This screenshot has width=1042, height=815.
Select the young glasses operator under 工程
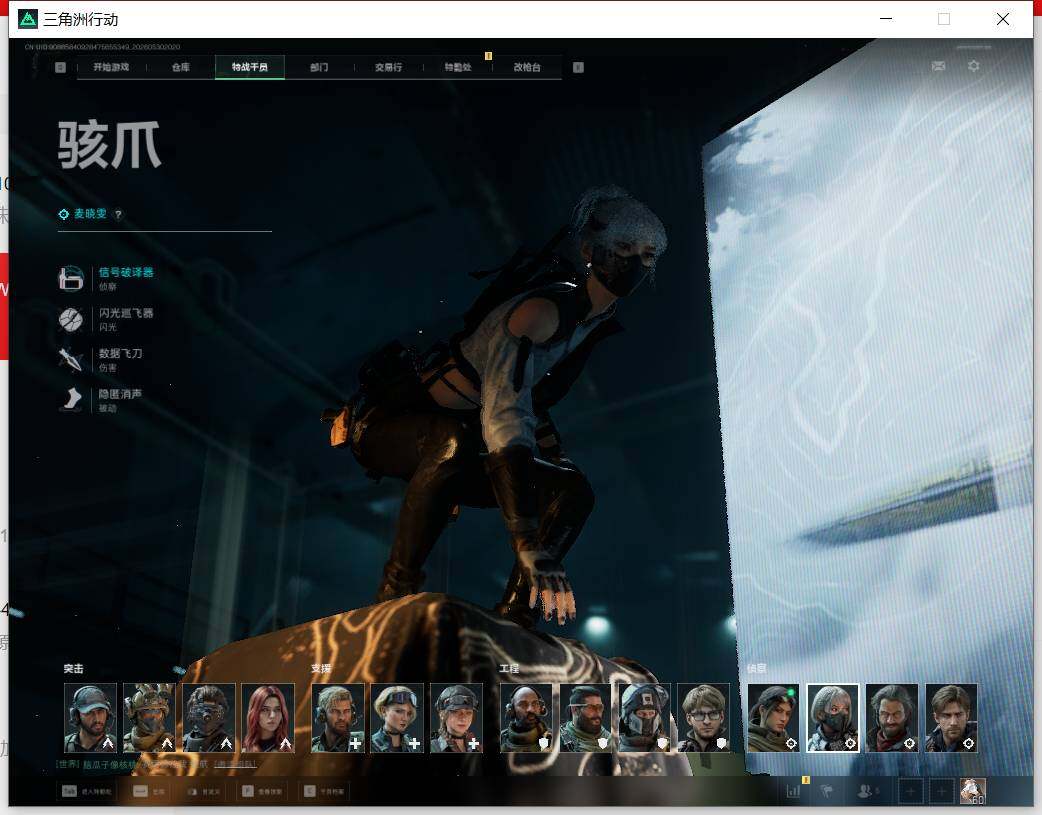pyautogui.click(x=703, y=718)
